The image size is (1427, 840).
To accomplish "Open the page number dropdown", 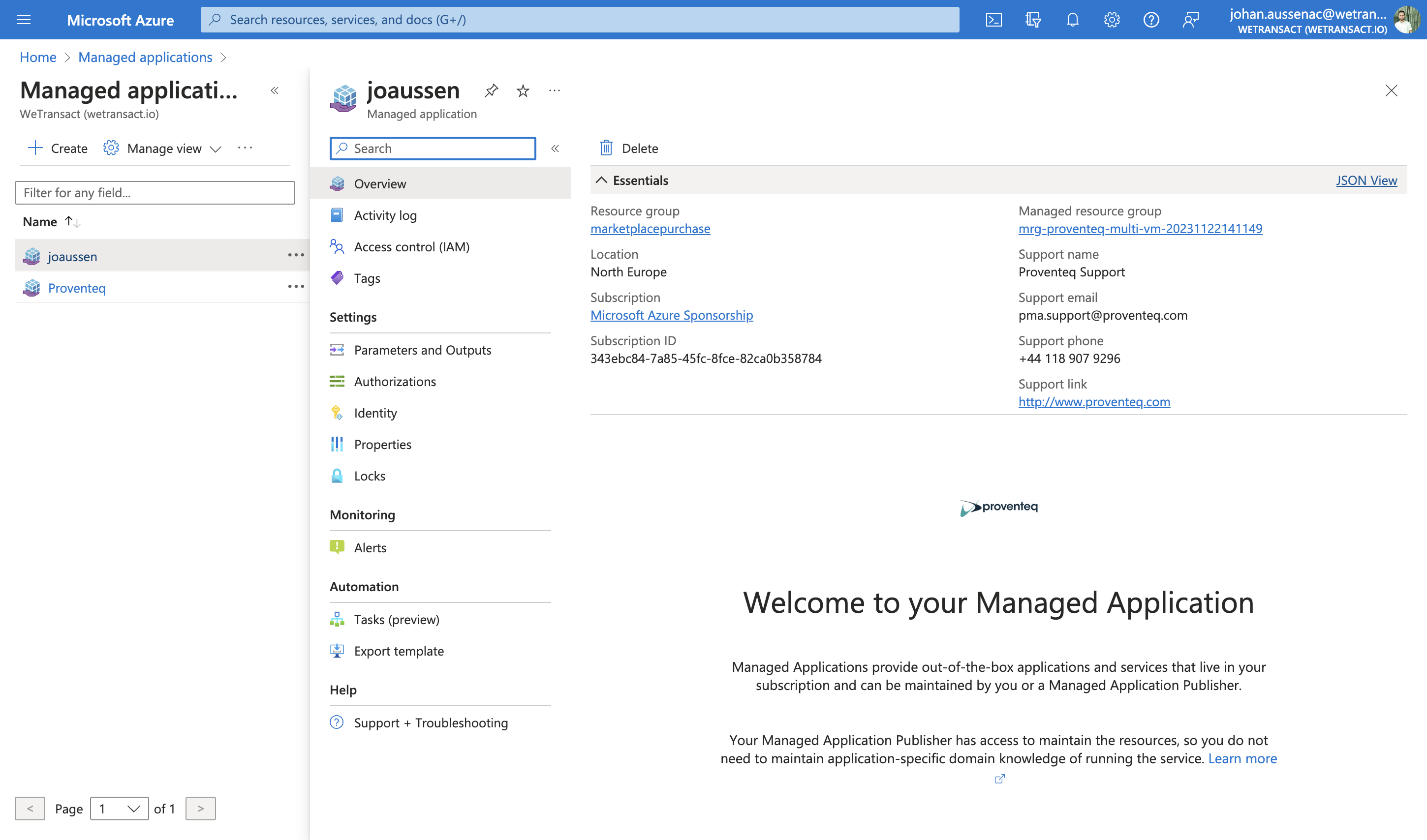I will [119, 809].
